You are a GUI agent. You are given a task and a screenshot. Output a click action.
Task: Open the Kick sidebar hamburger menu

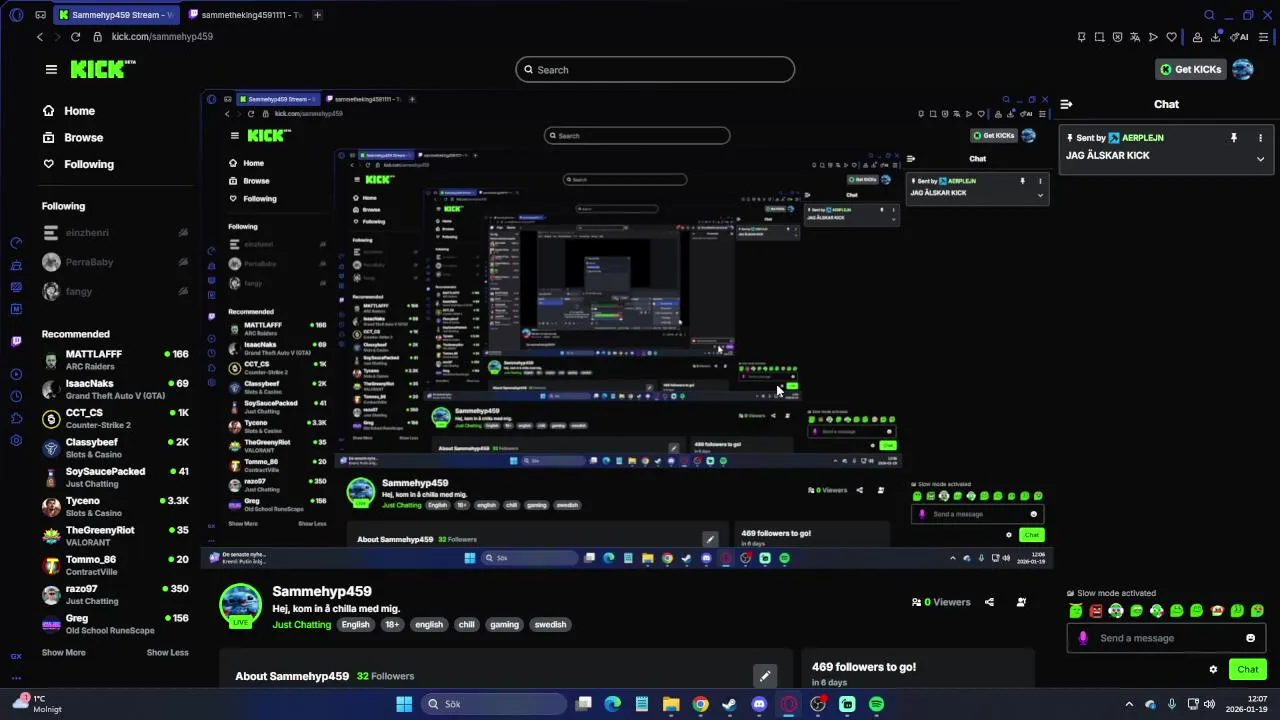click(x=51, y=69)
